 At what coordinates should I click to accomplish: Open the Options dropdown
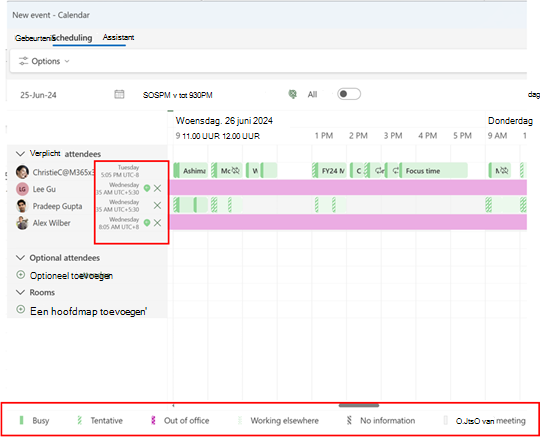[x=44, y=61]
